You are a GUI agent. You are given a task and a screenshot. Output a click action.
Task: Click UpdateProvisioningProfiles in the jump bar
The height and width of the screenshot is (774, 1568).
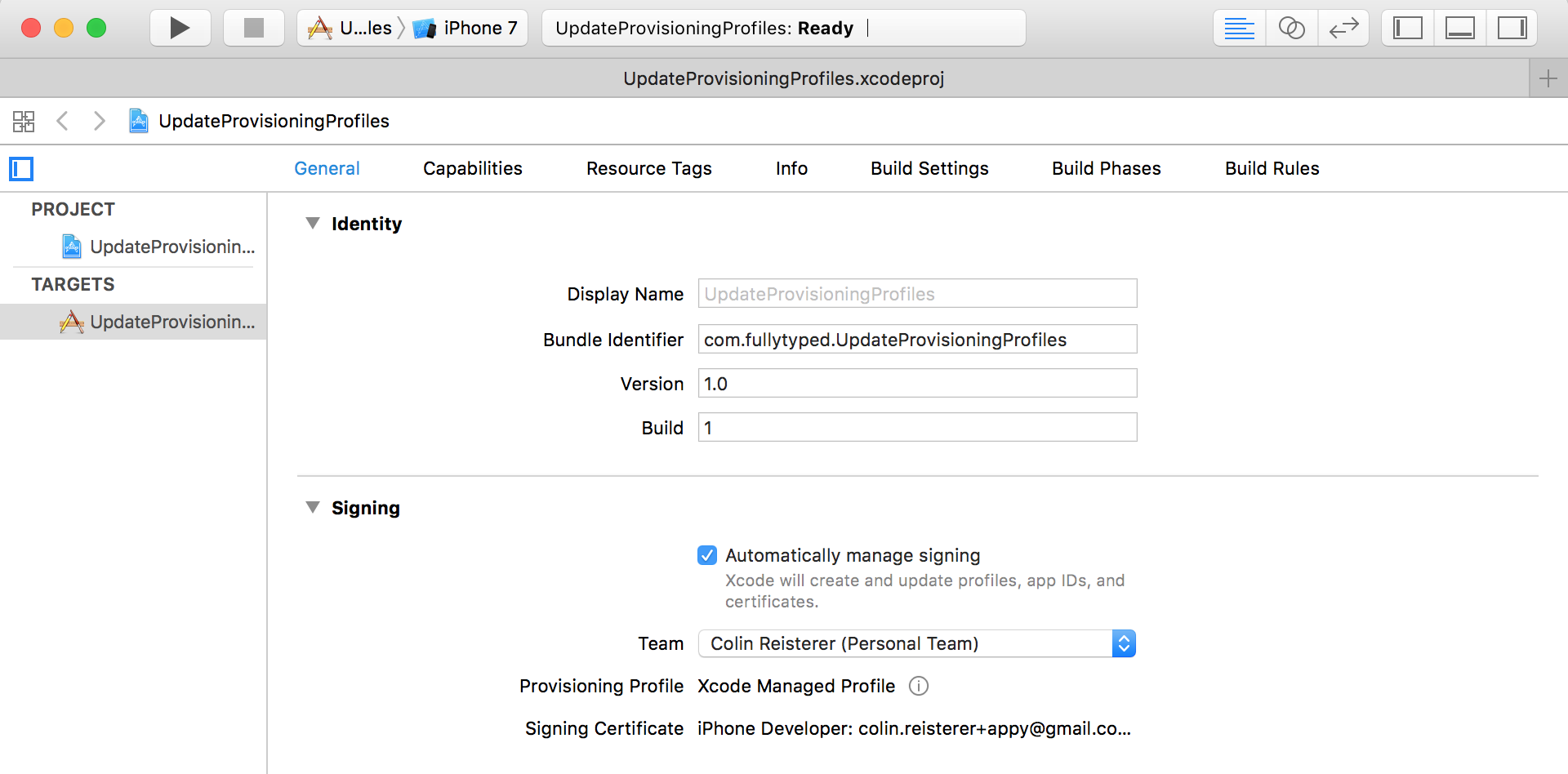point(274,121)
